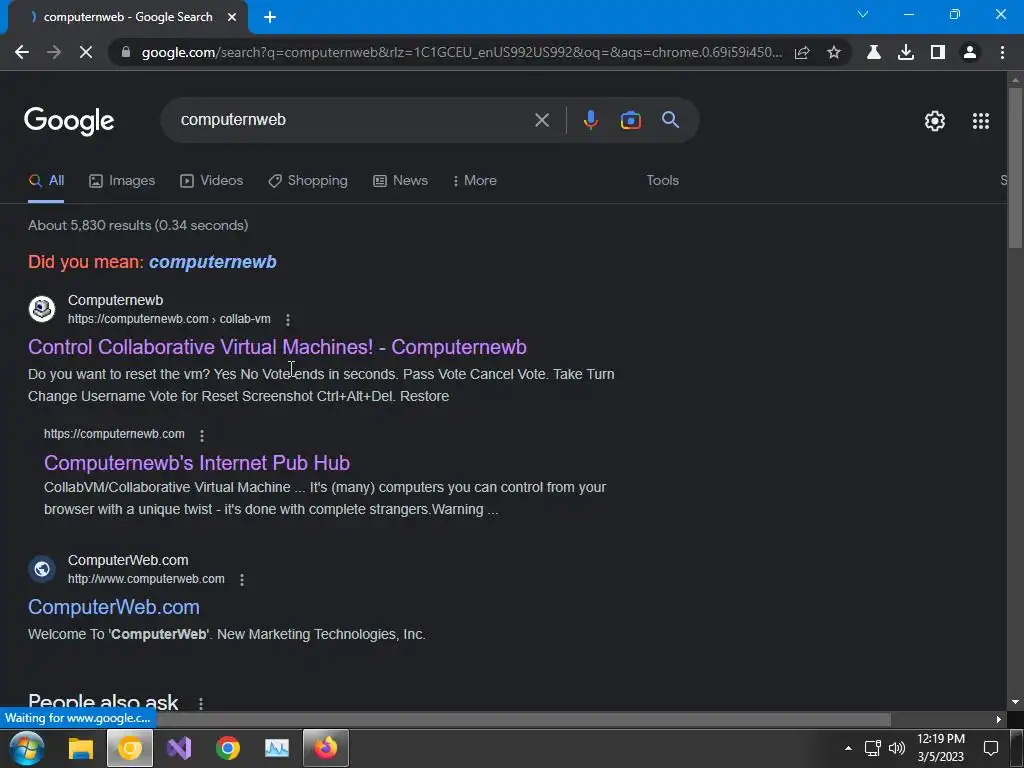Toggle the side panel icon

tap(938, 52)
